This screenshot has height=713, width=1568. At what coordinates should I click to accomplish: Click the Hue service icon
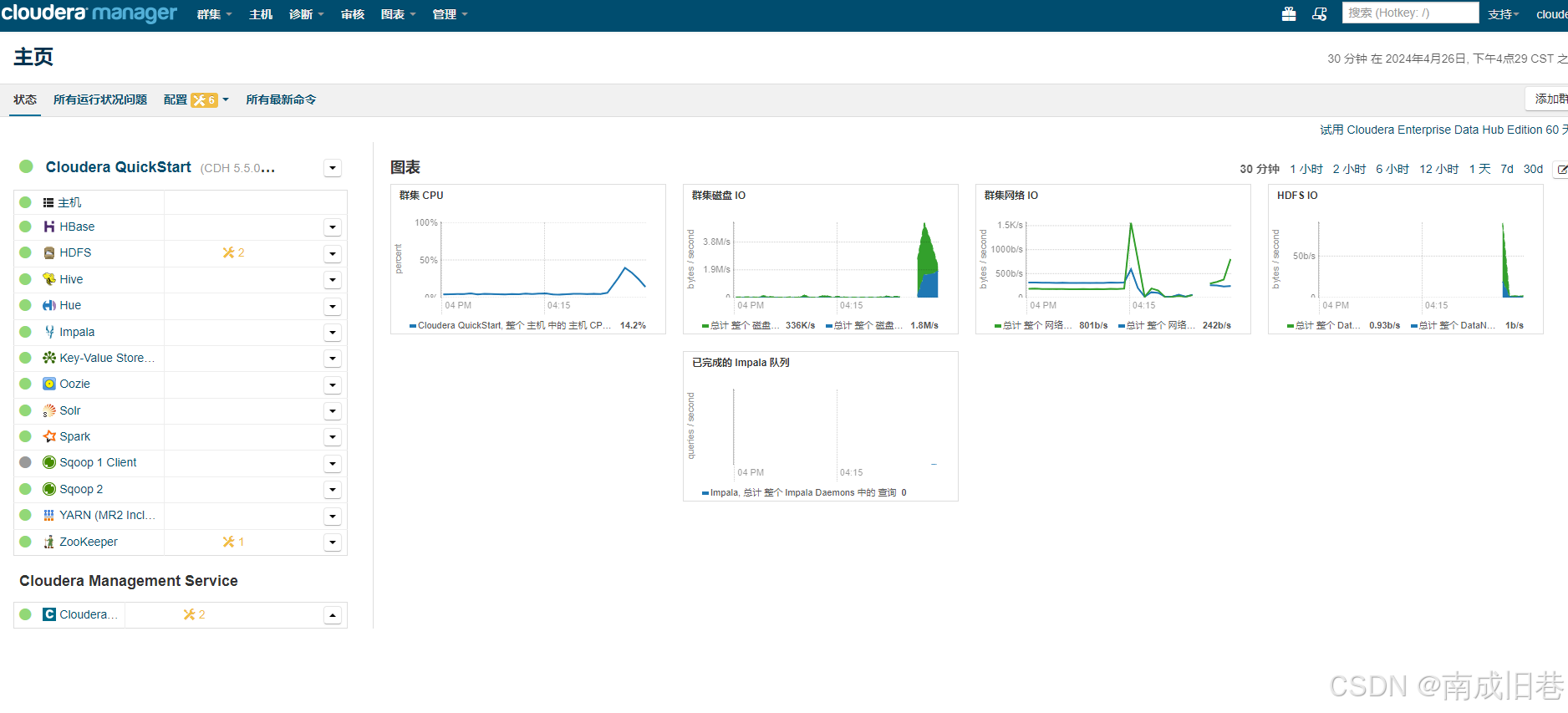[49, 305]
